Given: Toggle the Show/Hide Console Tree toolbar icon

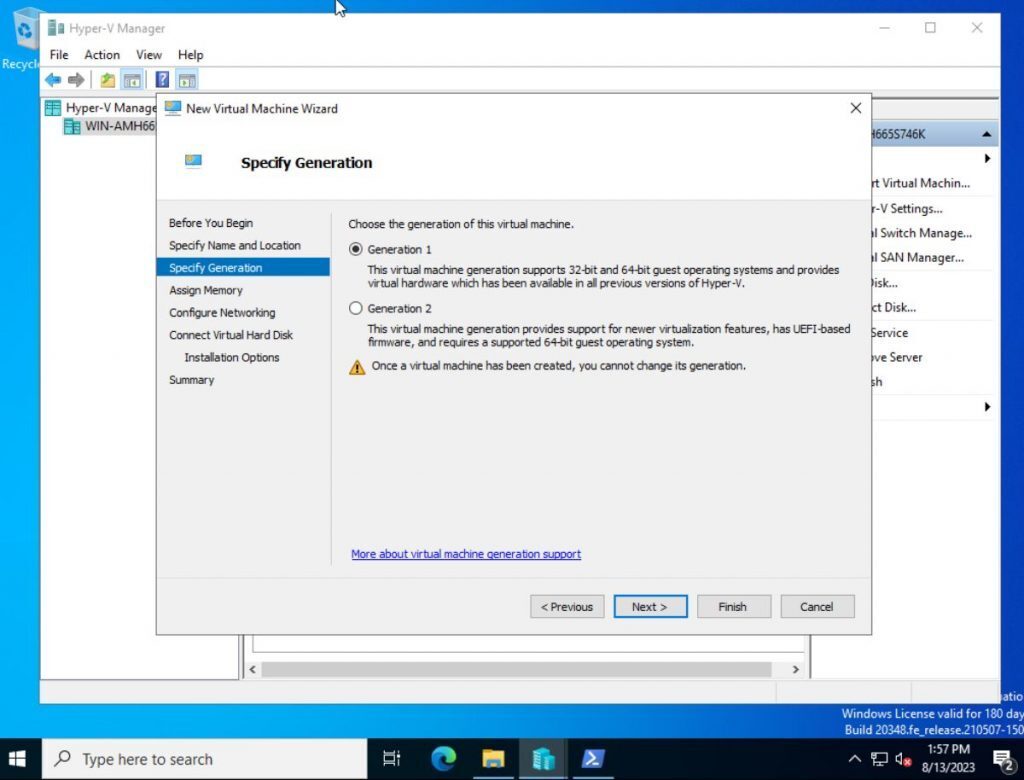Looking at the screenshot, I should point(131,80).
